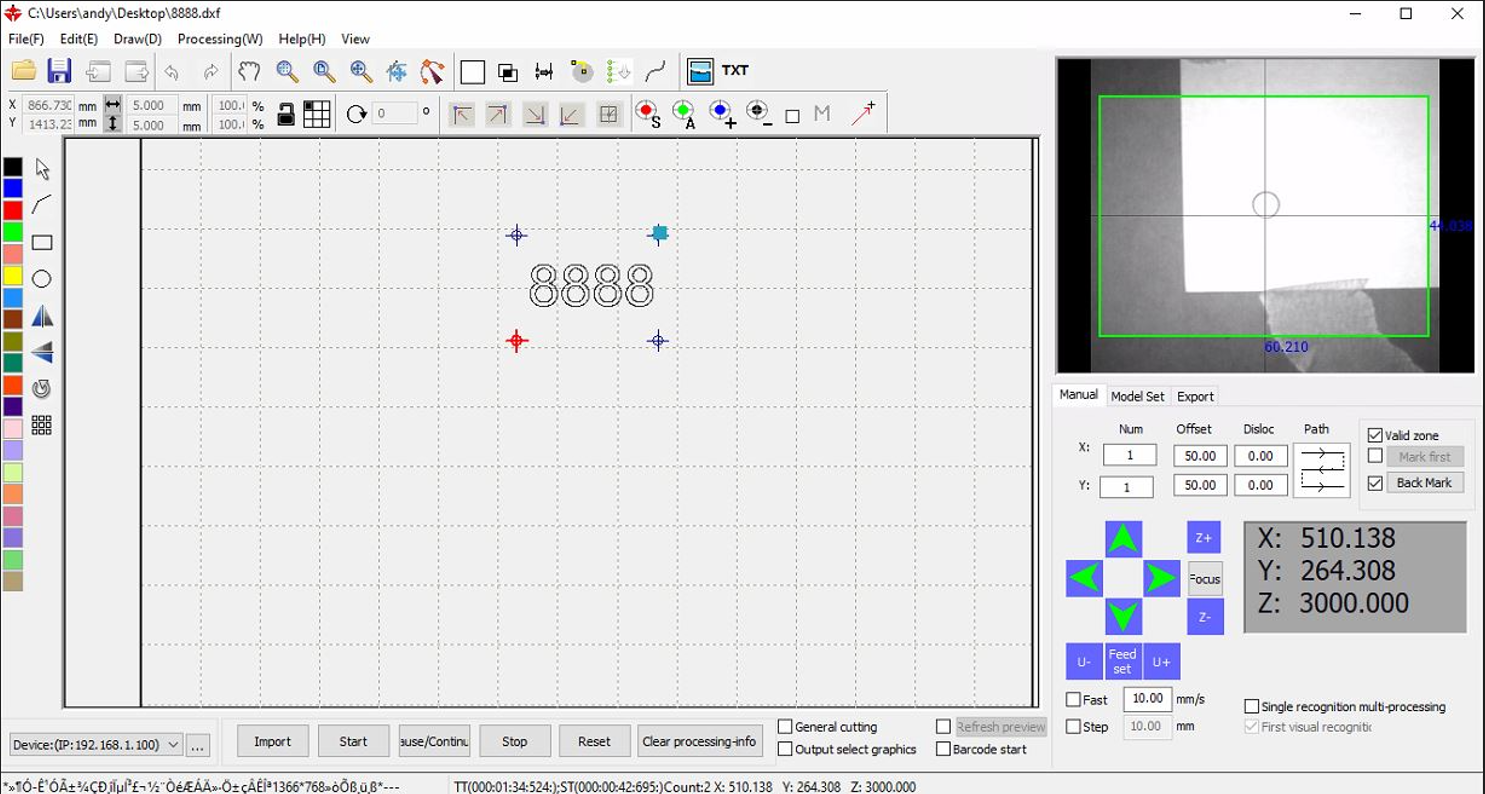
Task: Select the Pan hand tool
Action: (248, 71)
